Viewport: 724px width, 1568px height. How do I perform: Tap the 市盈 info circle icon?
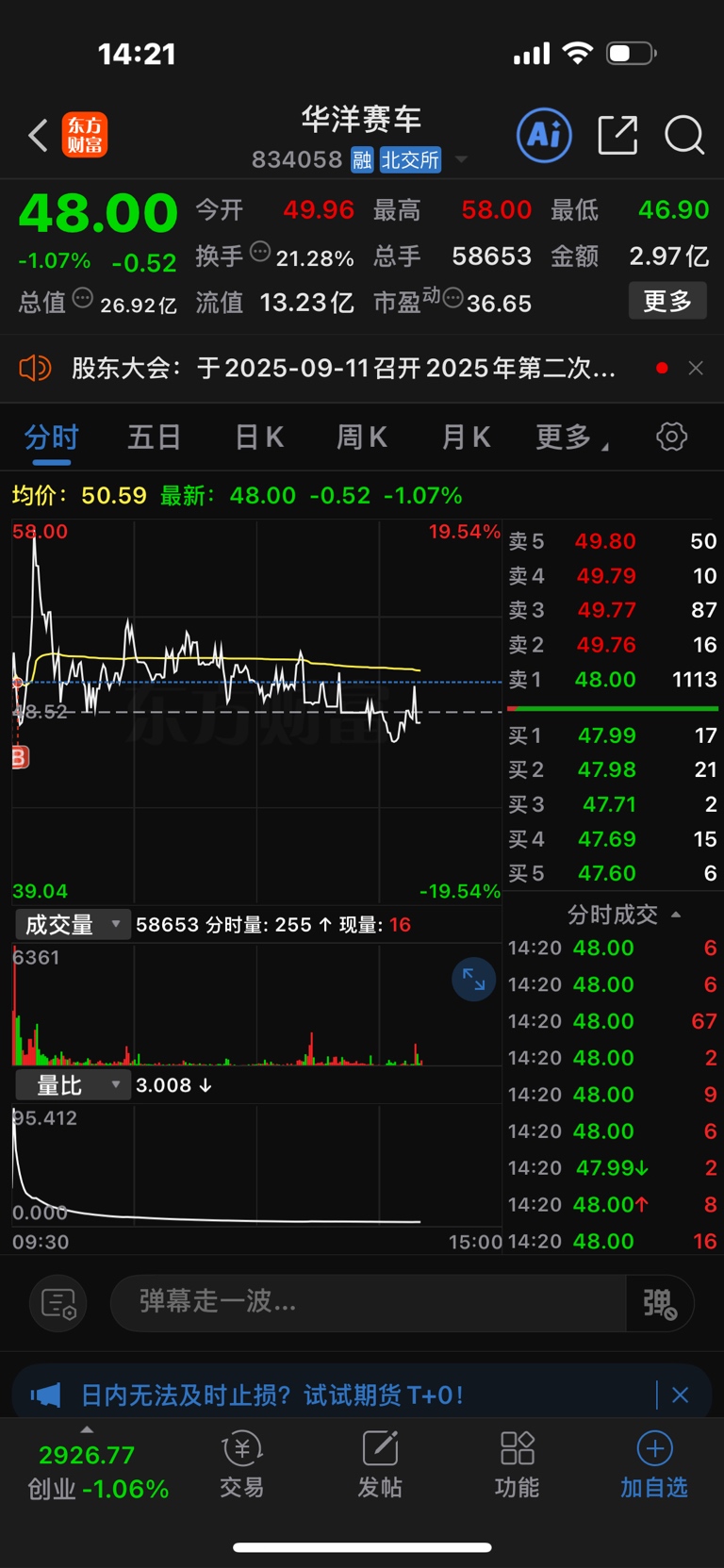click(x=452, y=299)
